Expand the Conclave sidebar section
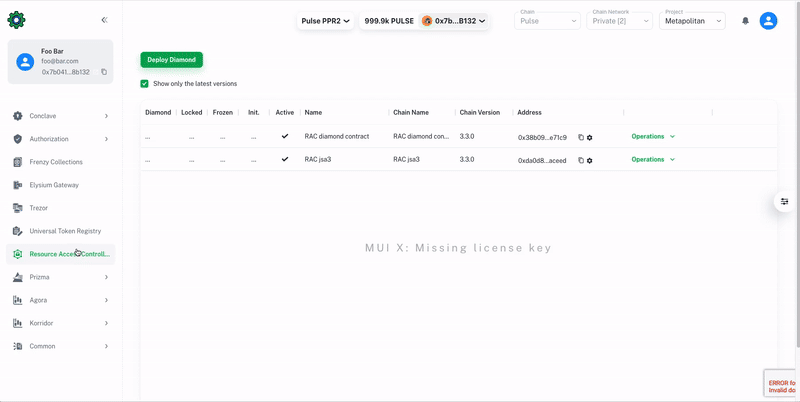This screenshot has height=402, width=800. (x=60, y=116)
